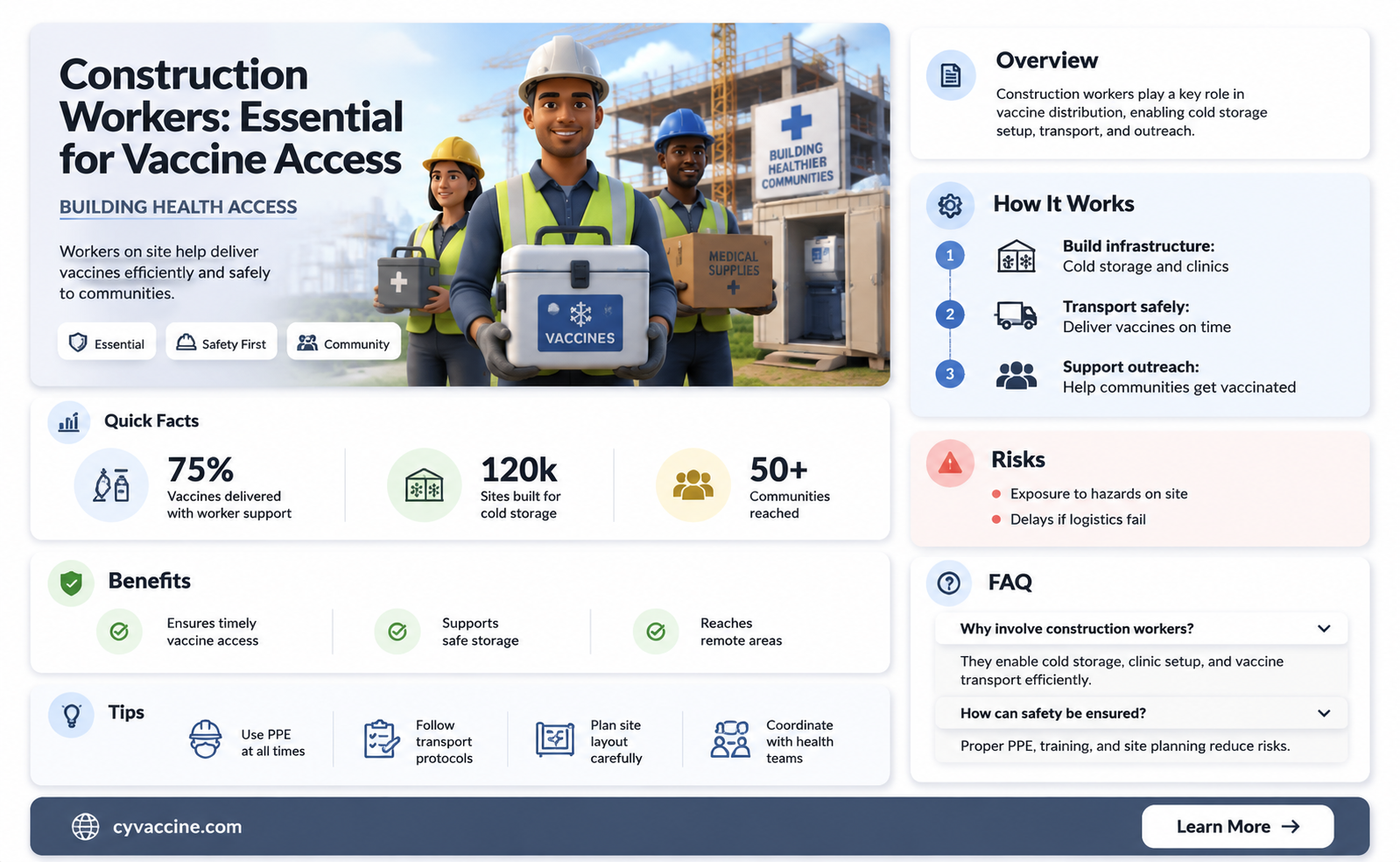1400x862 pixels.
Task: Click the Quick Facts bar chart icon
Action: pos(69,422)
